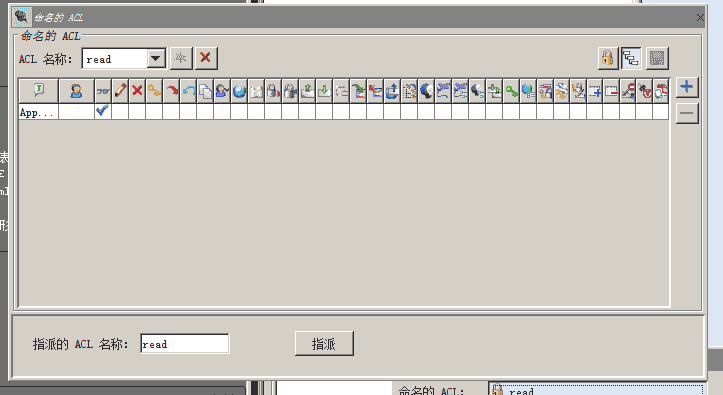Image resolution: width=723 pixels, height=395 pixels.
Task: Remove row with the gray minus button
Action: click(687, 113)
